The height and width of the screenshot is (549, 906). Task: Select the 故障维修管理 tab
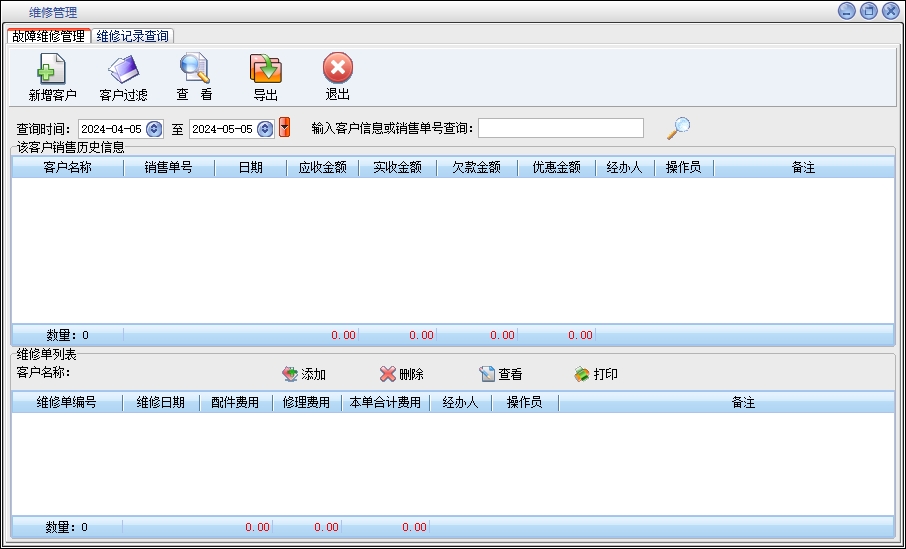tap(48, 36)
